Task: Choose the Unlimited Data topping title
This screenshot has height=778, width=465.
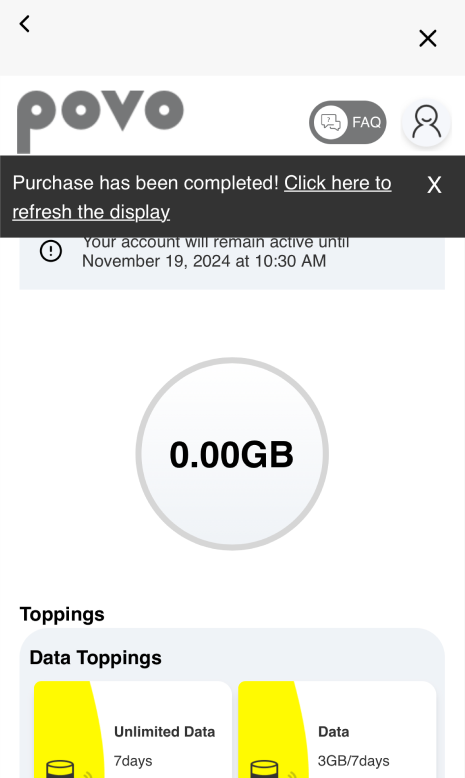Action: 164,731
